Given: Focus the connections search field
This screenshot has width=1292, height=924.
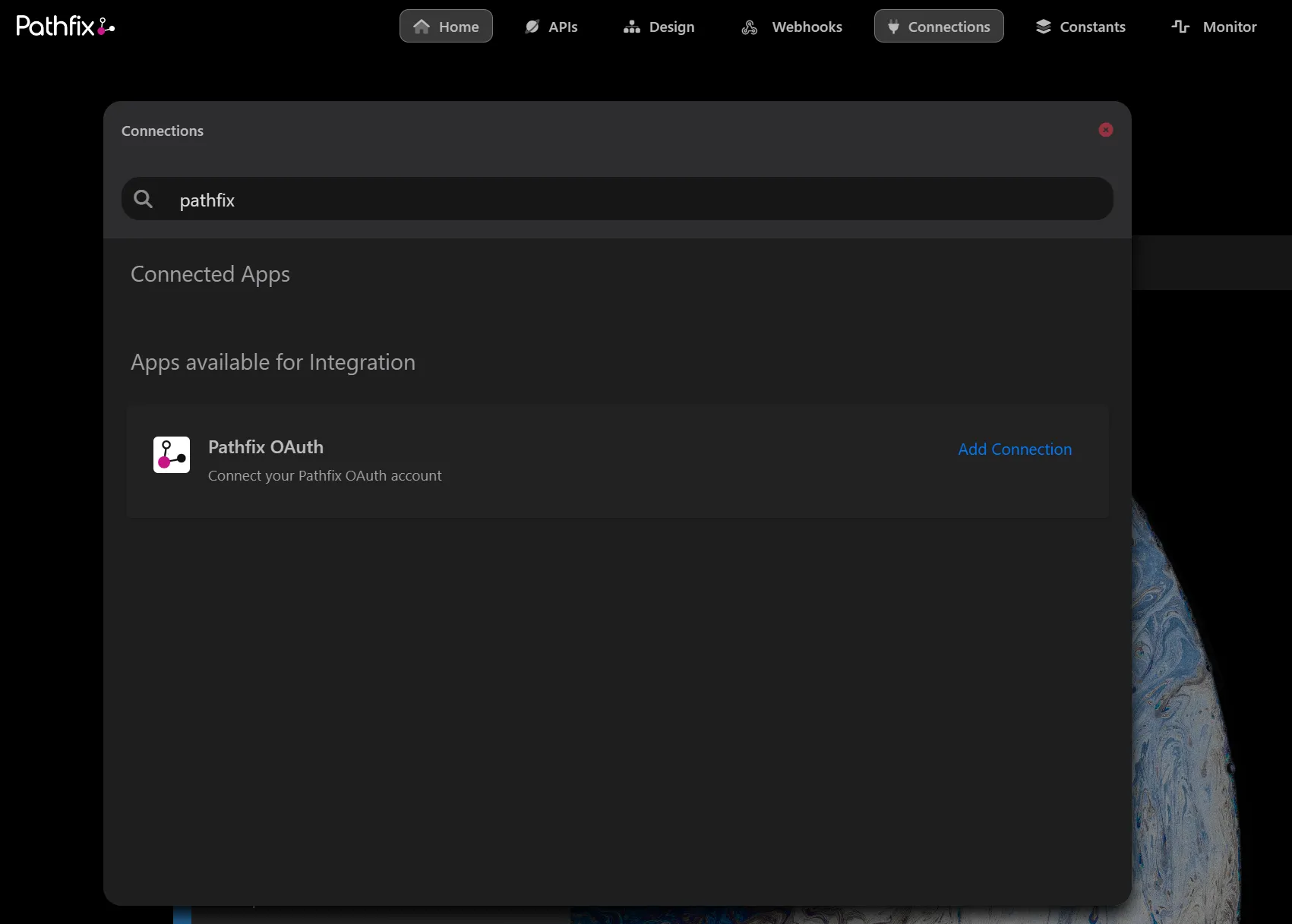Looking at the screenshot, I should 618,199.
